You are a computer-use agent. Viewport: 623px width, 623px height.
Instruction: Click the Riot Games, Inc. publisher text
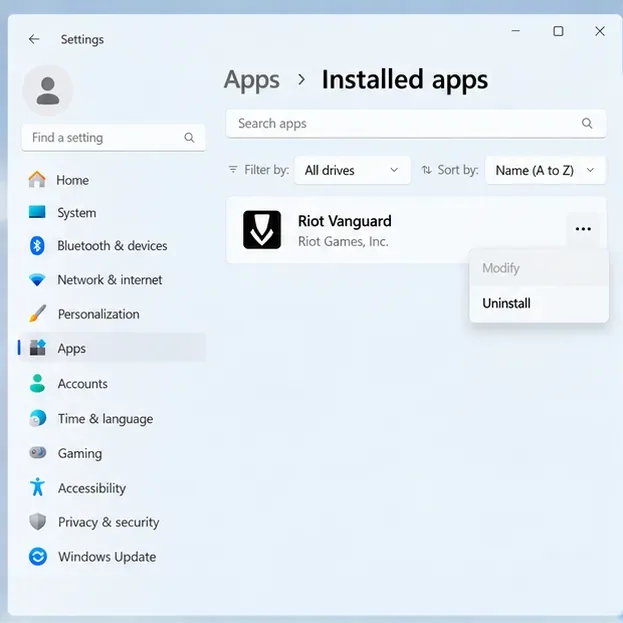point(343,241)
